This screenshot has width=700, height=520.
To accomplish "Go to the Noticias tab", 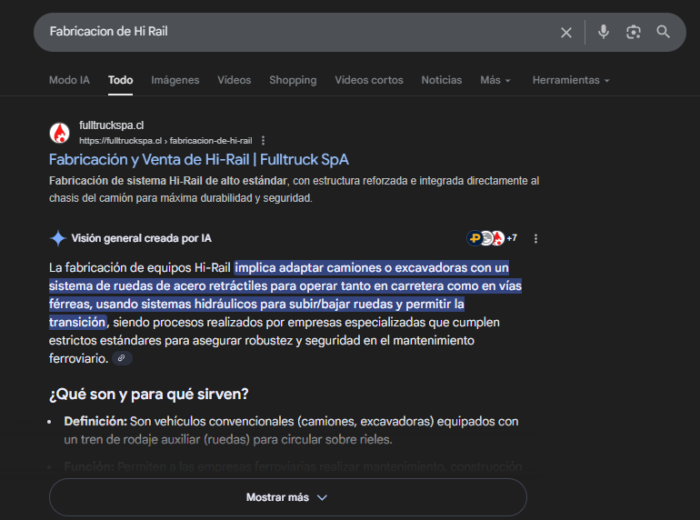I will tap(441, 80).
